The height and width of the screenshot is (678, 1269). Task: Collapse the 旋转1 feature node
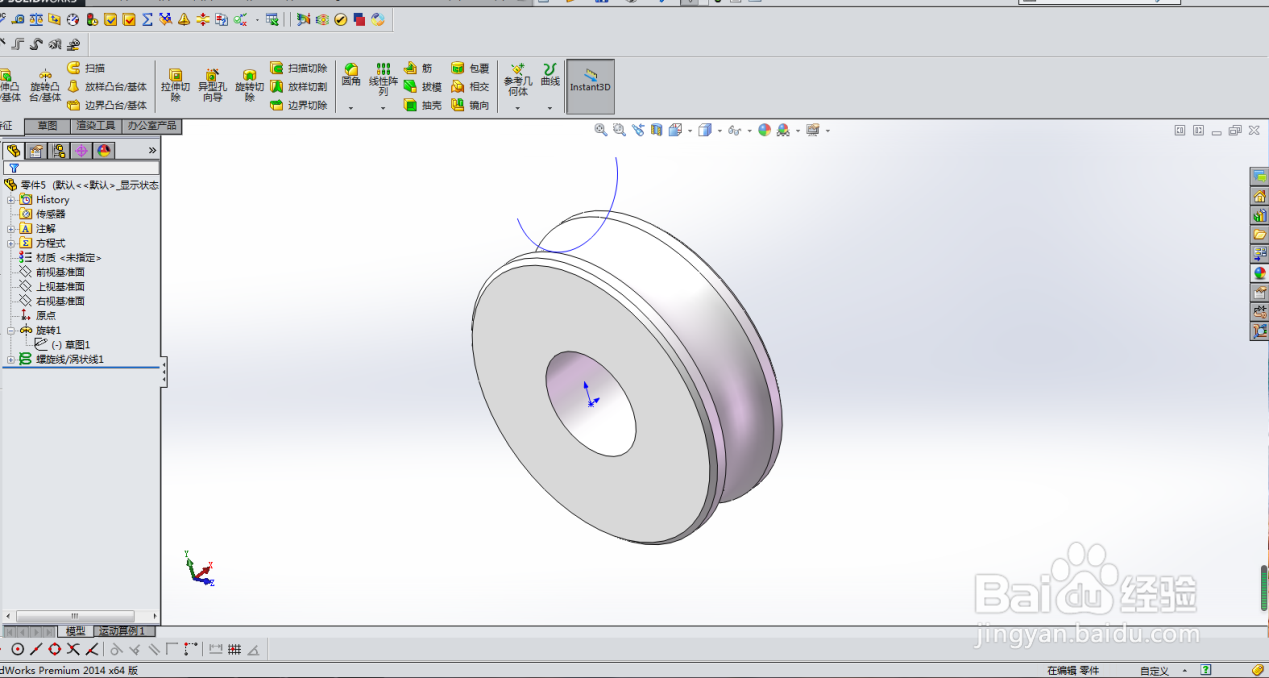click(10, 330)
